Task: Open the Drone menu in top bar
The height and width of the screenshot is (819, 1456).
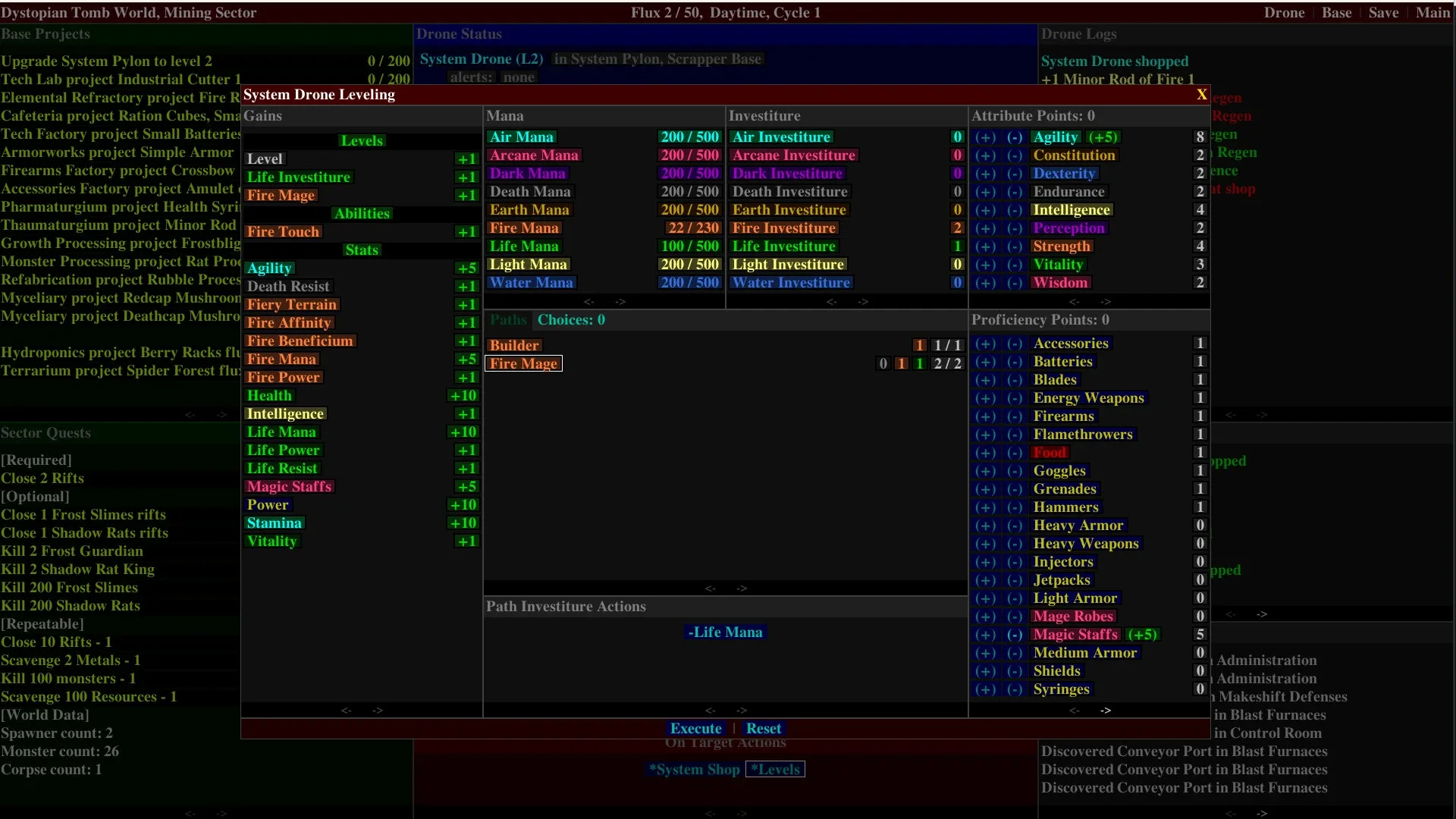Action: [x=1284, y=13]
